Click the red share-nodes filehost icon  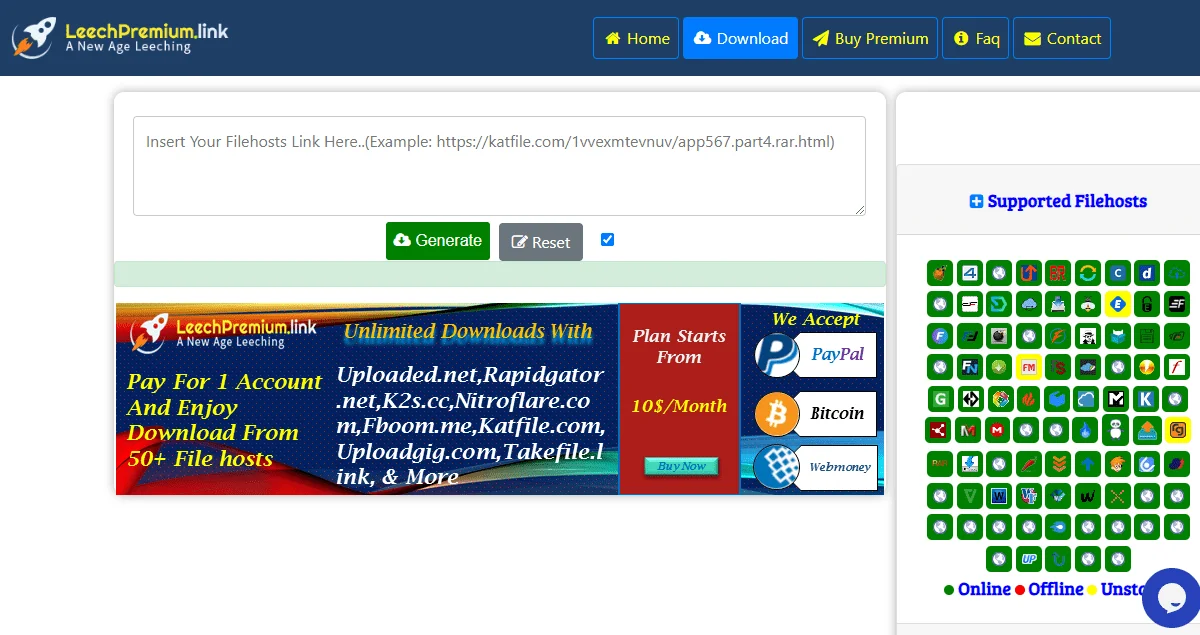[x=938, y=430]
